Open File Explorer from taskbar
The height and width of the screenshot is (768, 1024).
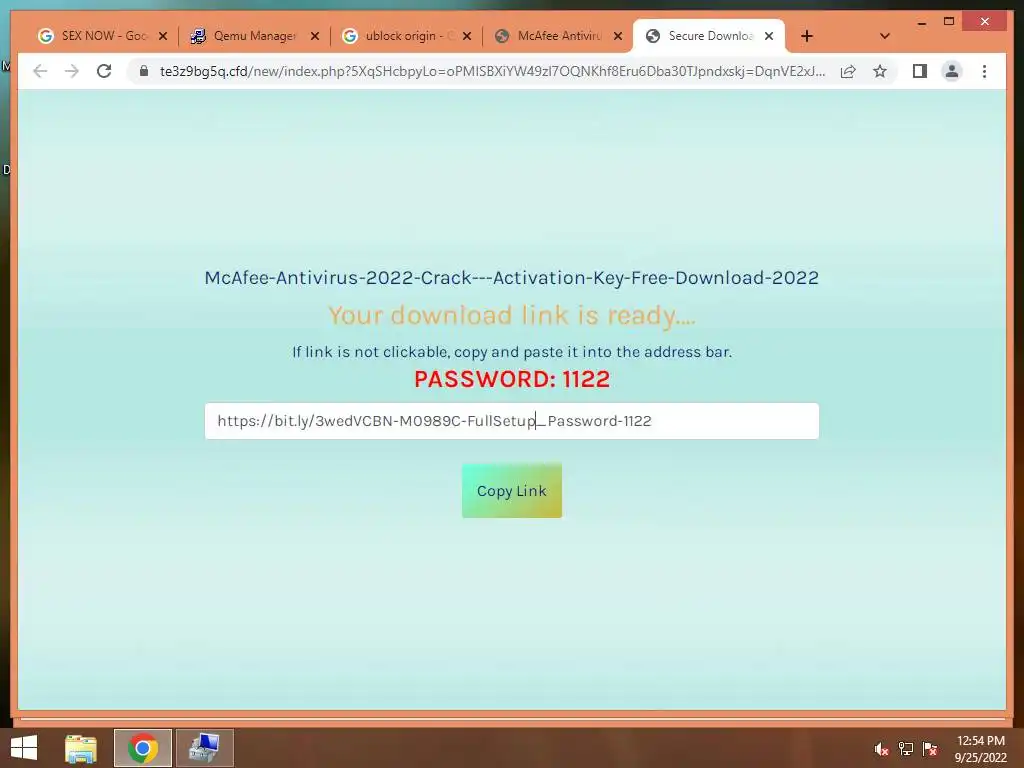tap(81, 748)
